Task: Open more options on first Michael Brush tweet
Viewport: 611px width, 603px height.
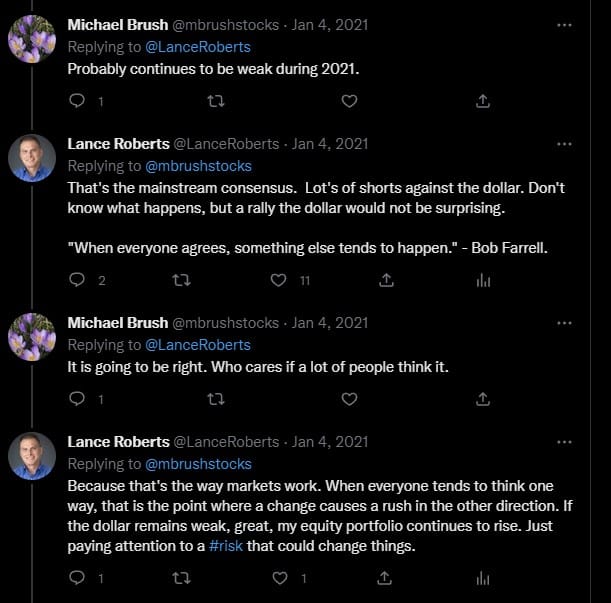Action: (564, 24)
